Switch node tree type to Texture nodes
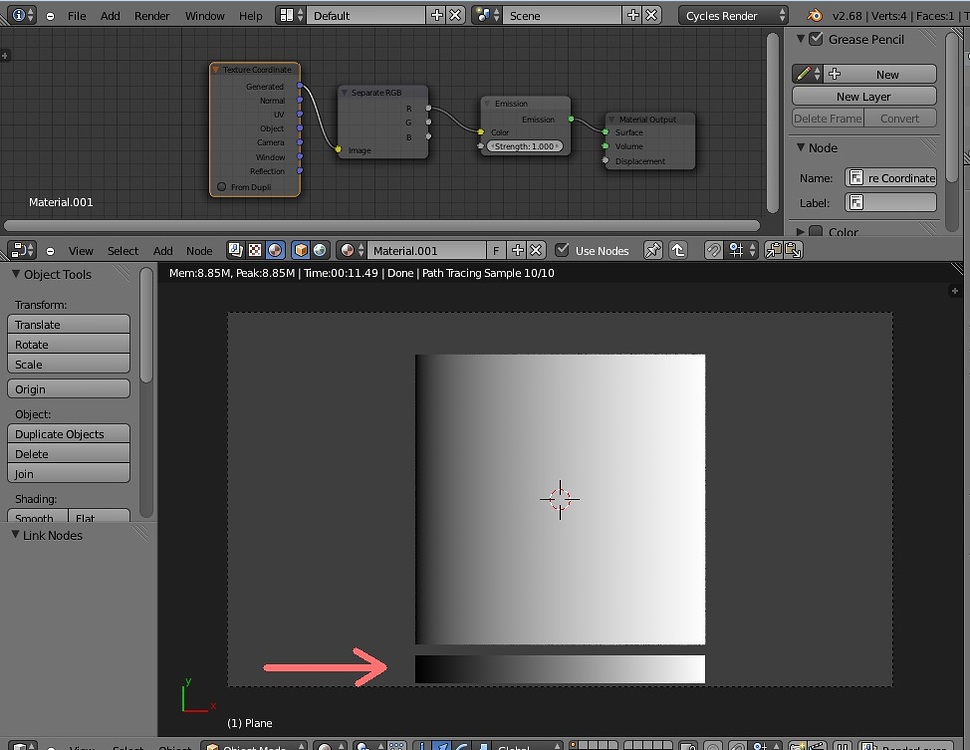 click(x=255, y=250)
